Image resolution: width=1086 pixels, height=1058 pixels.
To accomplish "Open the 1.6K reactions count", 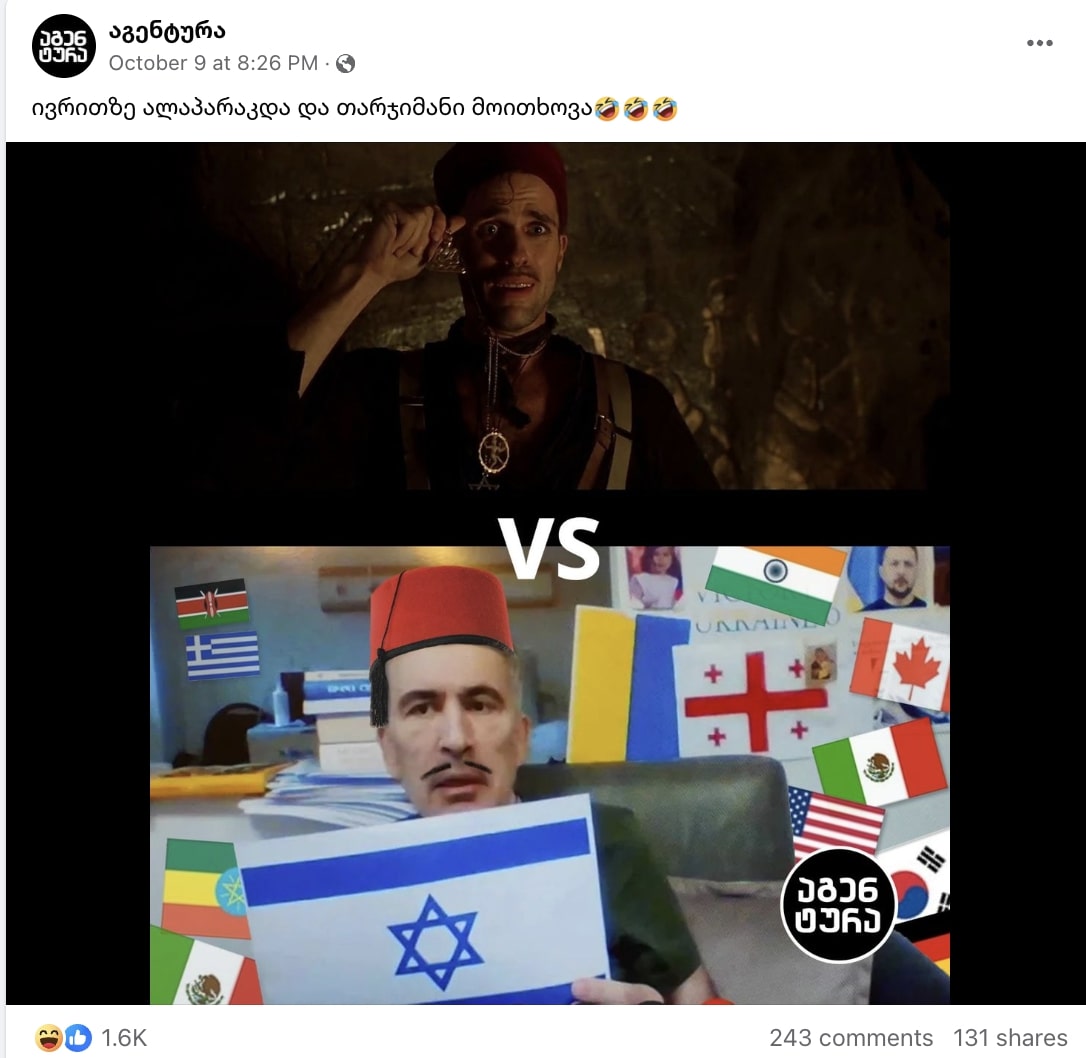I will (124, 1038).
